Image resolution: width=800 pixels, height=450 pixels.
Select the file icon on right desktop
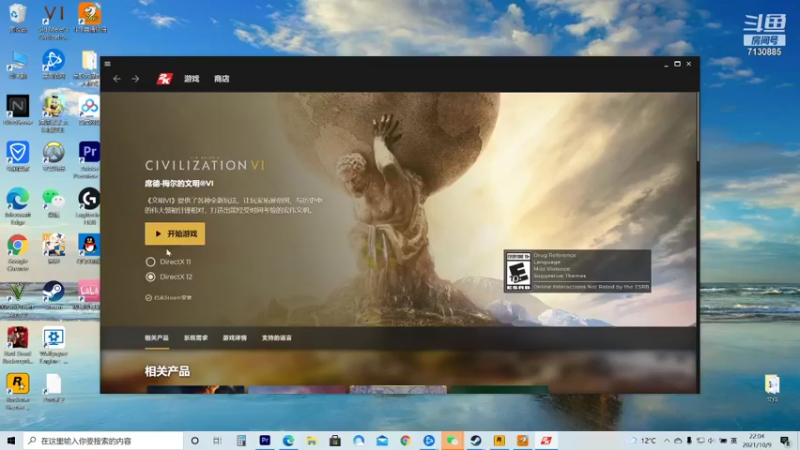[772, 388]
